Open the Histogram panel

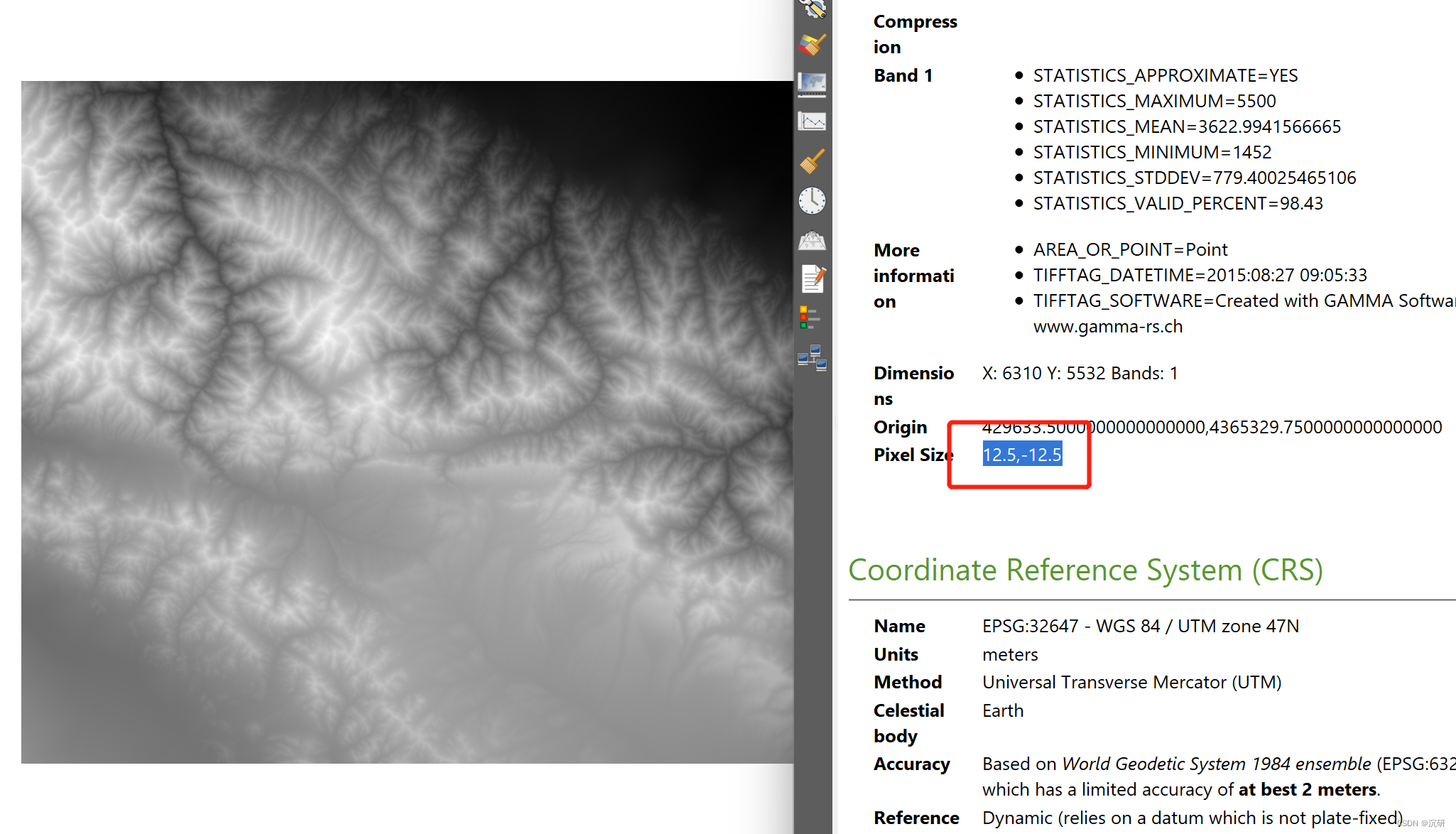(812, 121)
